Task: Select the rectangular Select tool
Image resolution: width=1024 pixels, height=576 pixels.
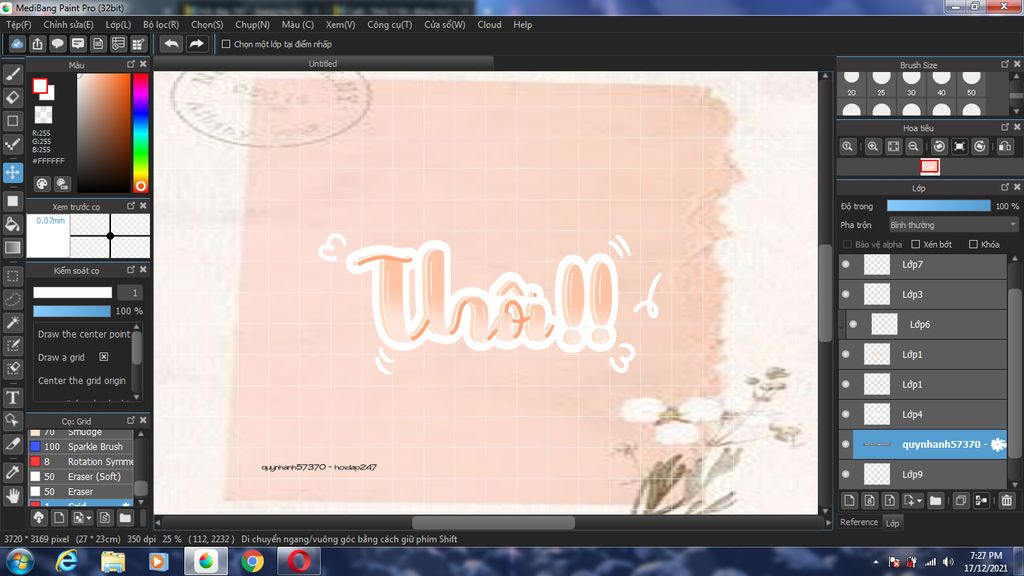Action: (x=12, y=276)
